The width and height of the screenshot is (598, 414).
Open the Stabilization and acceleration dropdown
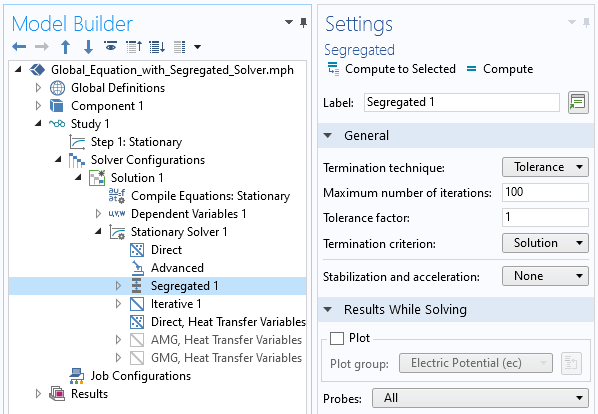(545, 276)
